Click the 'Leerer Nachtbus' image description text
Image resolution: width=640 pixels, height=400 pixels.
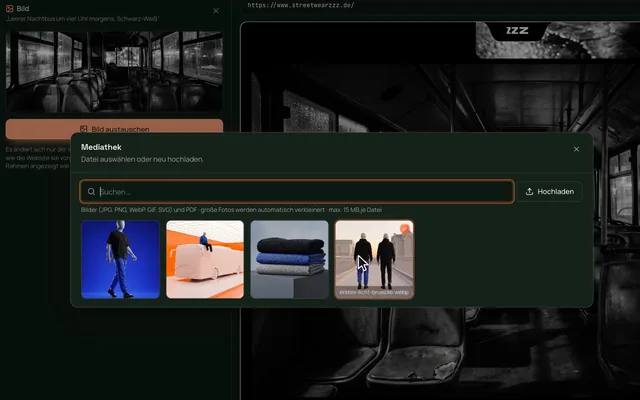coord(82,19)
